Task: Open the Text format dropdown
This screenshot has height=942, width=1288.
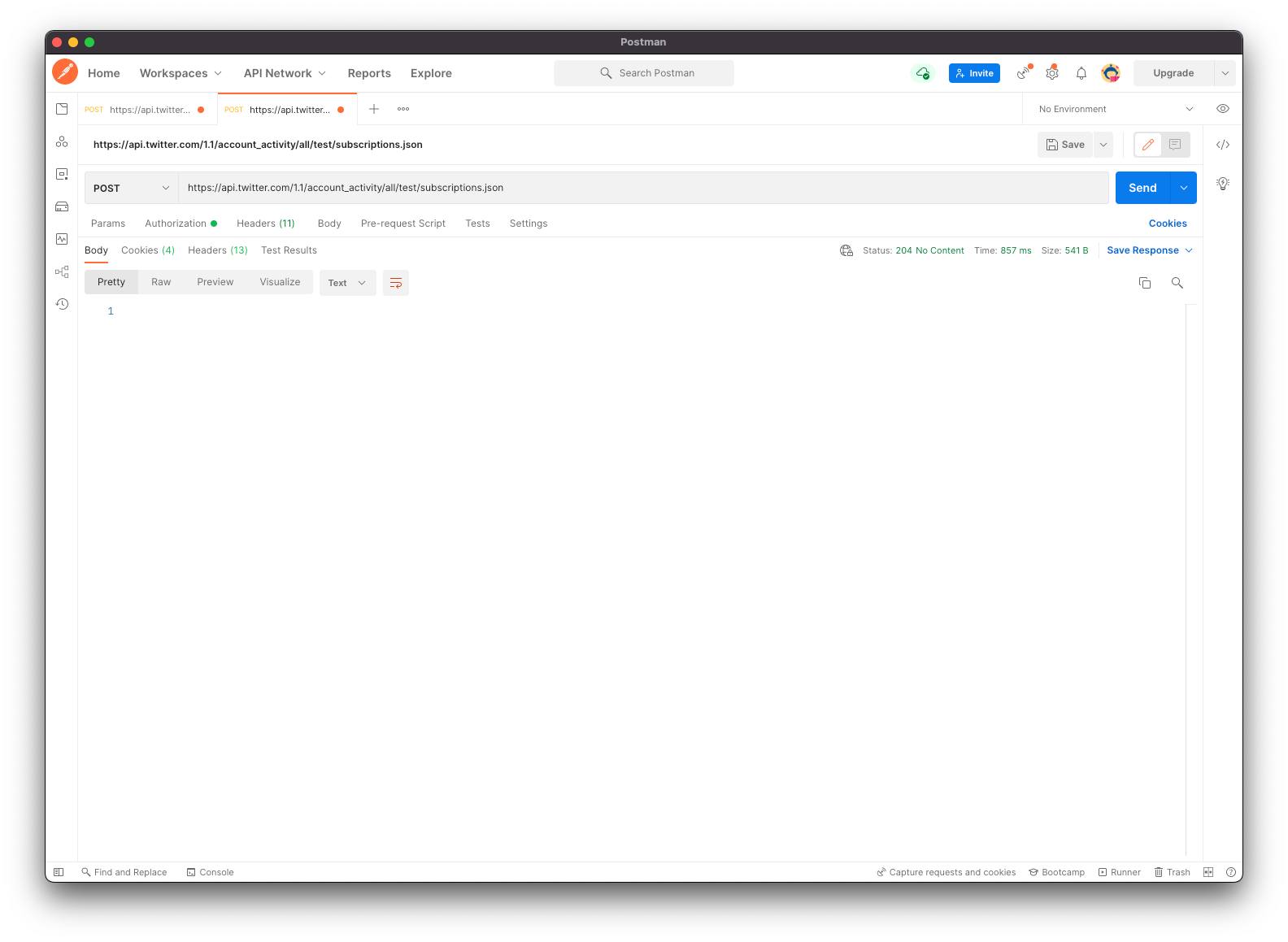Action: (348, 283)
